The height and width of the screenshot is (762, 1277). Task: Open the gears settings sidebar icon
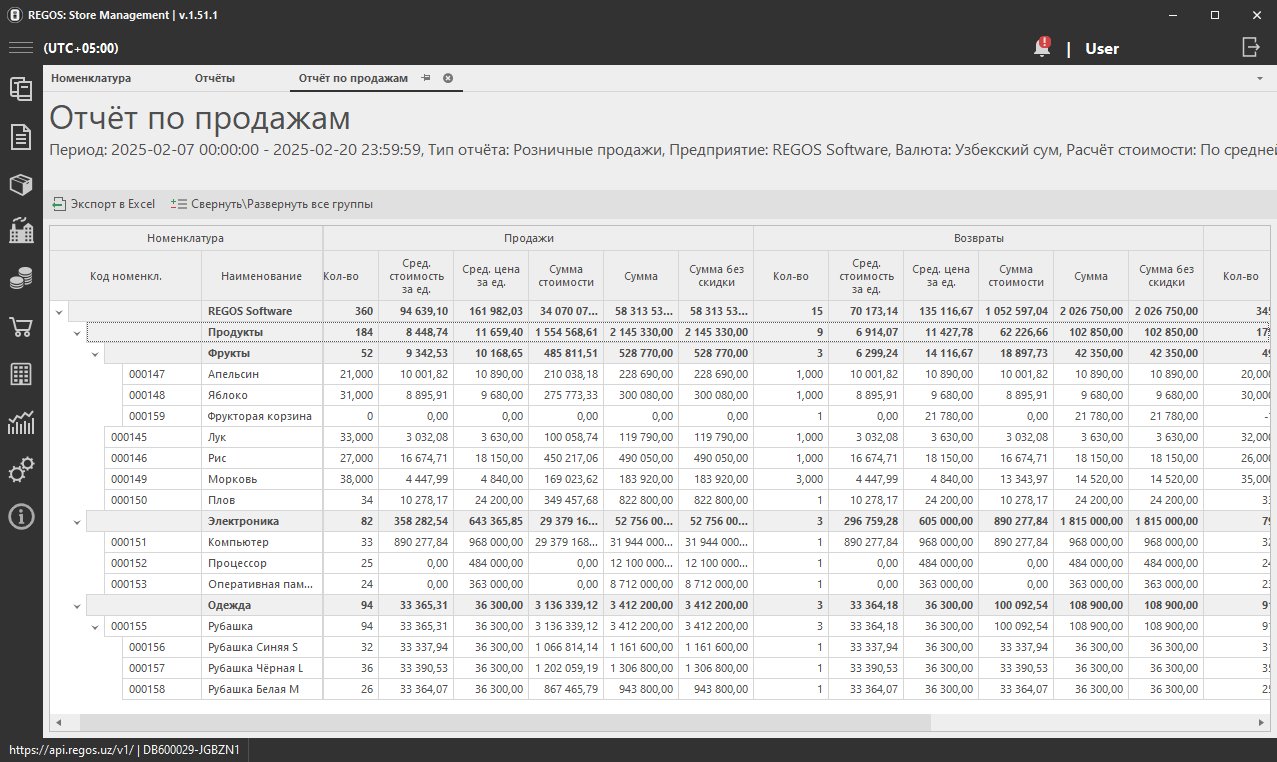tap(21, 470)
